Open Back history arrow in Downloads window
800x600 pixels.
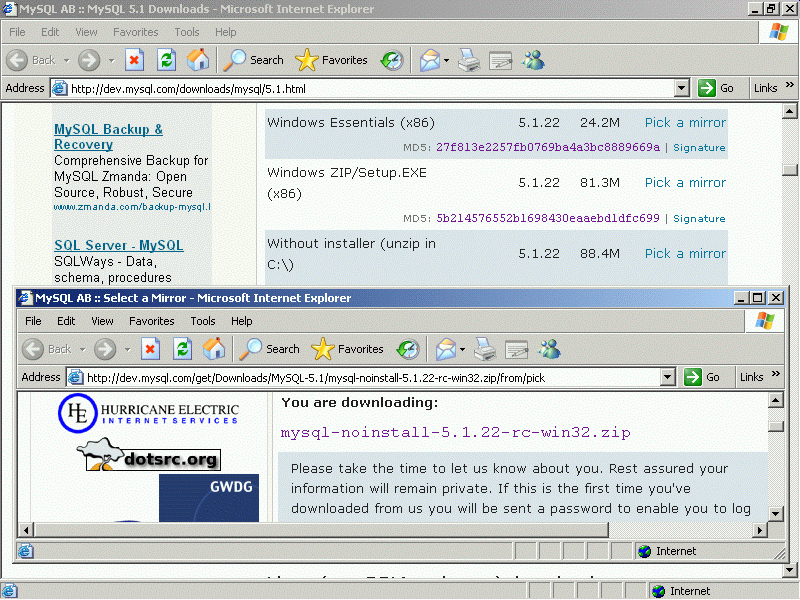pos(66,61)
